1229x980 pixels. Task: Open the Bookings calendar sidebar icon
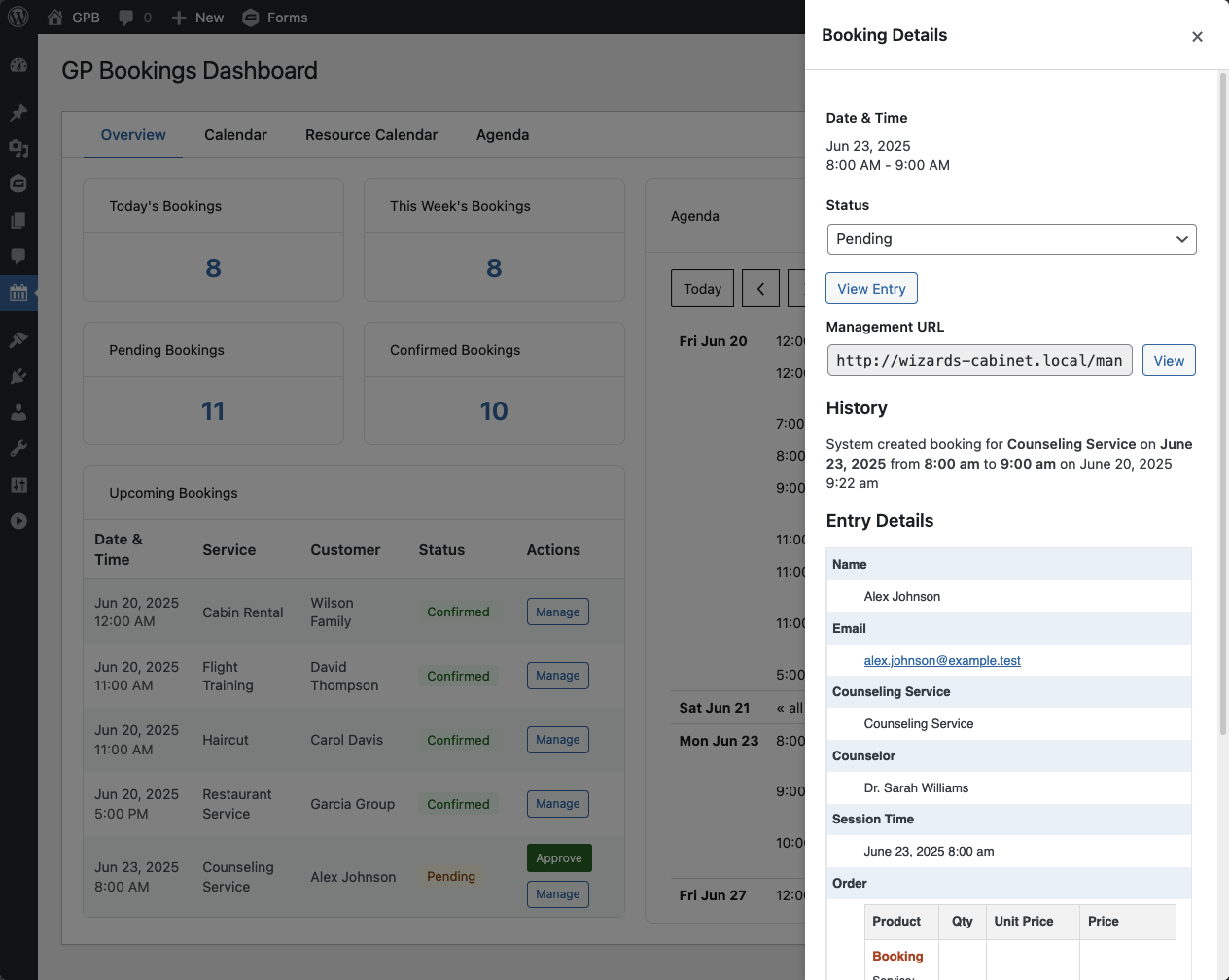pos(18,293)
